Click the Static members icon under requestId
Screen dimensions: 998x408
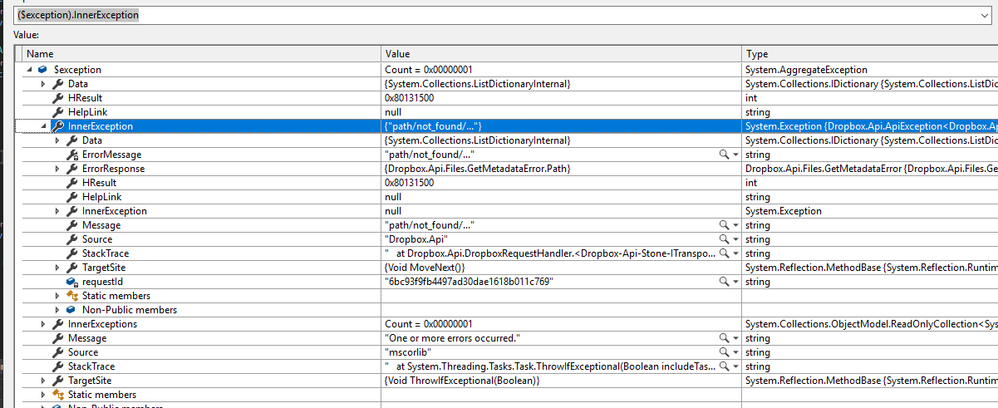tap(71, 296)
